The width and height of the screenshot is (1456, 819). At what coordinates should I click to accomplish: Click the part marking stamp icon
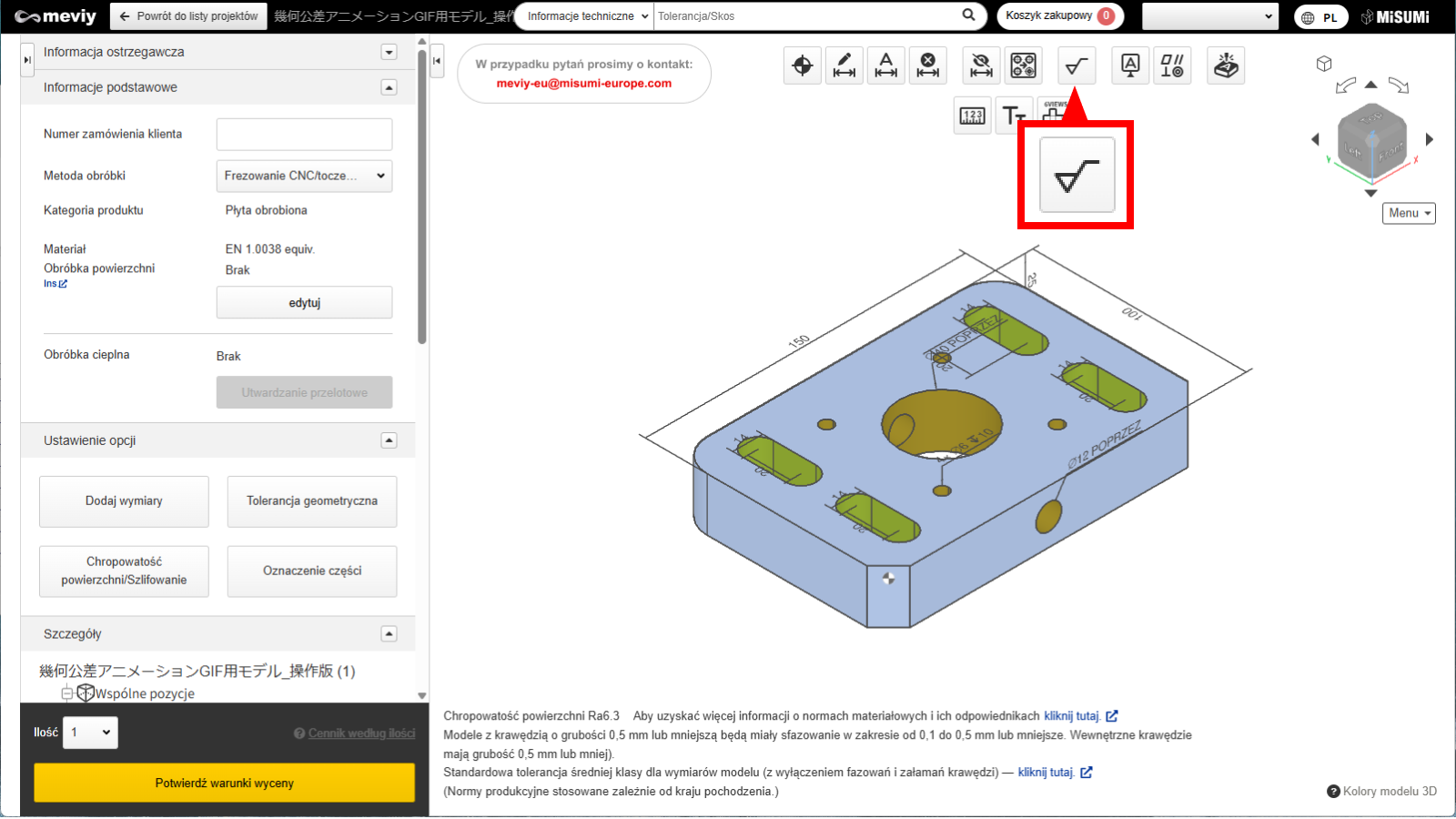click(x=1226, y=66)
